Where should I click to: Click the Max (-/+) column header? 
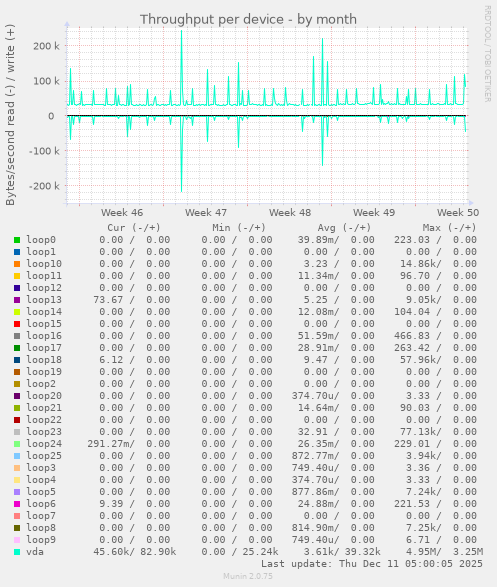pyautogui.click(x=449, y=228)
